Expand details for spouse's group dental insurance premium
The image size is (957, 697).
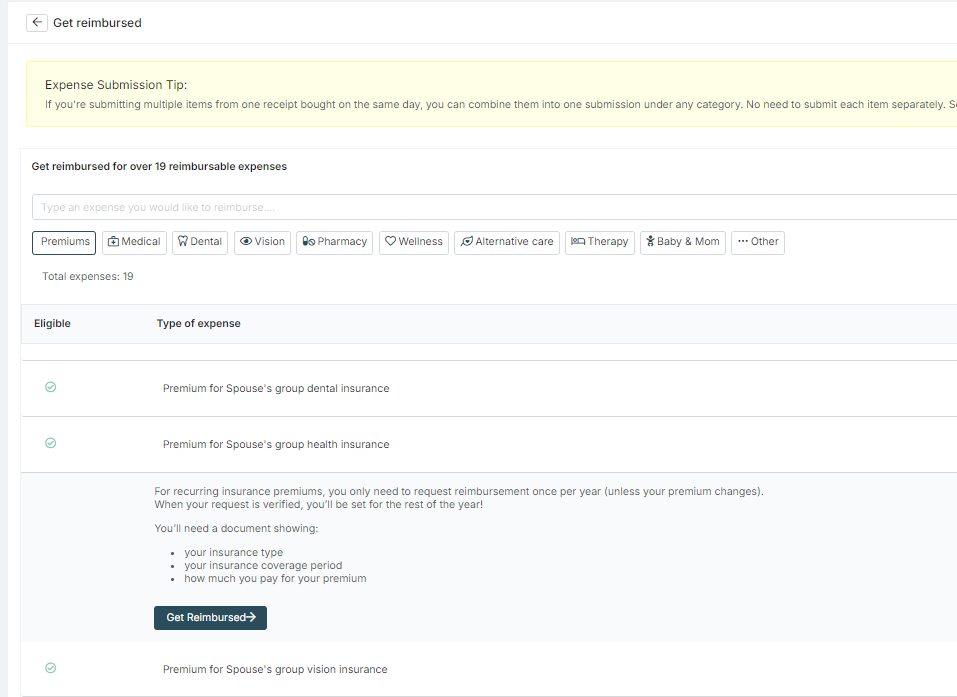pyautogui.click(x=277, y=387)
